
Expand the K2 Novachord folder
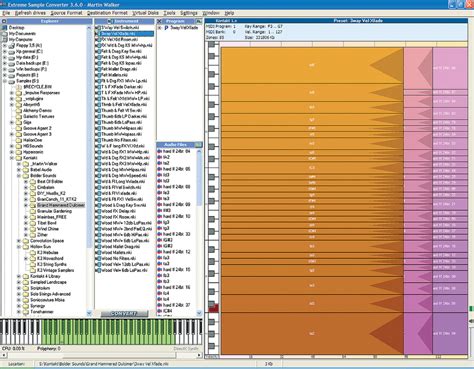click(26, 259)
